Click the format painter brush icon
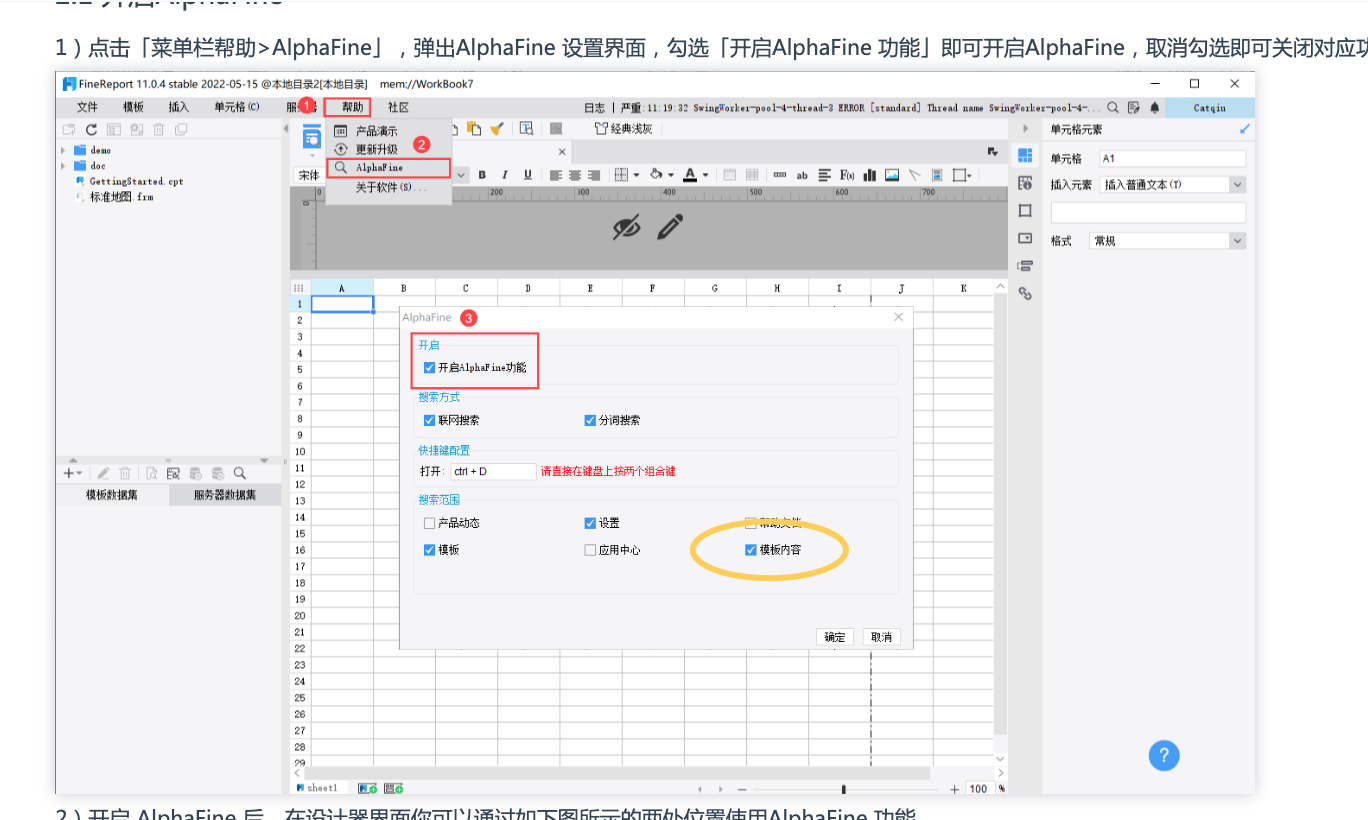This screenshot has width=1368, height=820. [x=497, y=128]
